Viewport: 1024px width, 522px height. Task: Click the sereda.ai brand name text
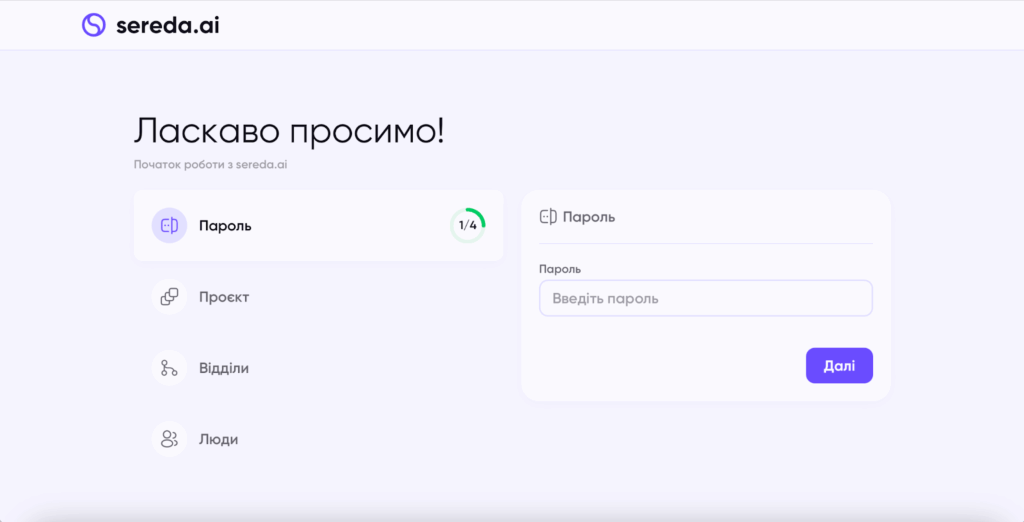(168, 25)
